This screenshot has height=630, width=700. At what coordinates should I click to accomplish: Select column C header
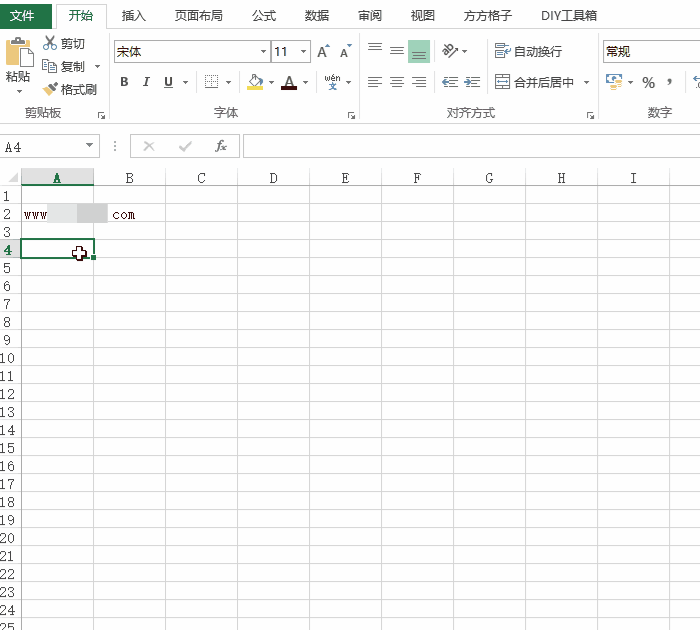pos(201,178)
